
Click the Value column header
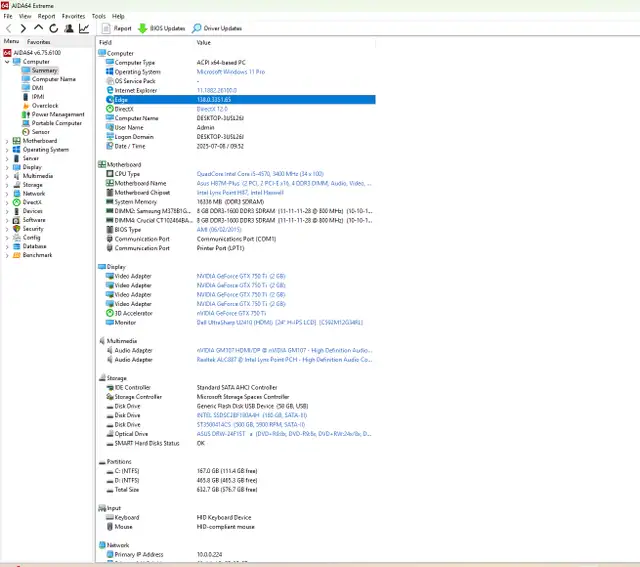pyautogui.click(x=204, y=42)
